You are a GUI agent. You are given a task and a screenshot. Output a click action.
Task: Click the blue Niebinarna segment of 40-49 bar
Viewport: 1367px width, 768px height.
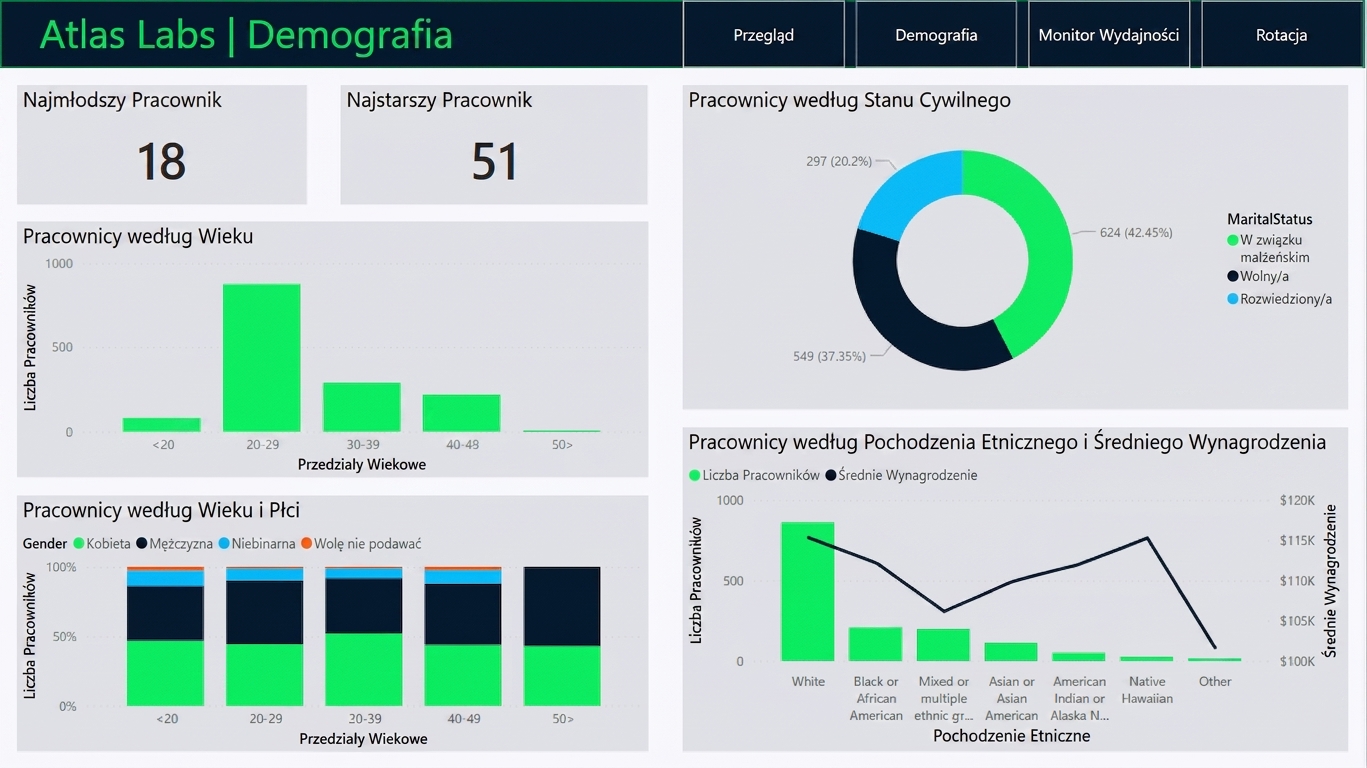click(463, 577)
